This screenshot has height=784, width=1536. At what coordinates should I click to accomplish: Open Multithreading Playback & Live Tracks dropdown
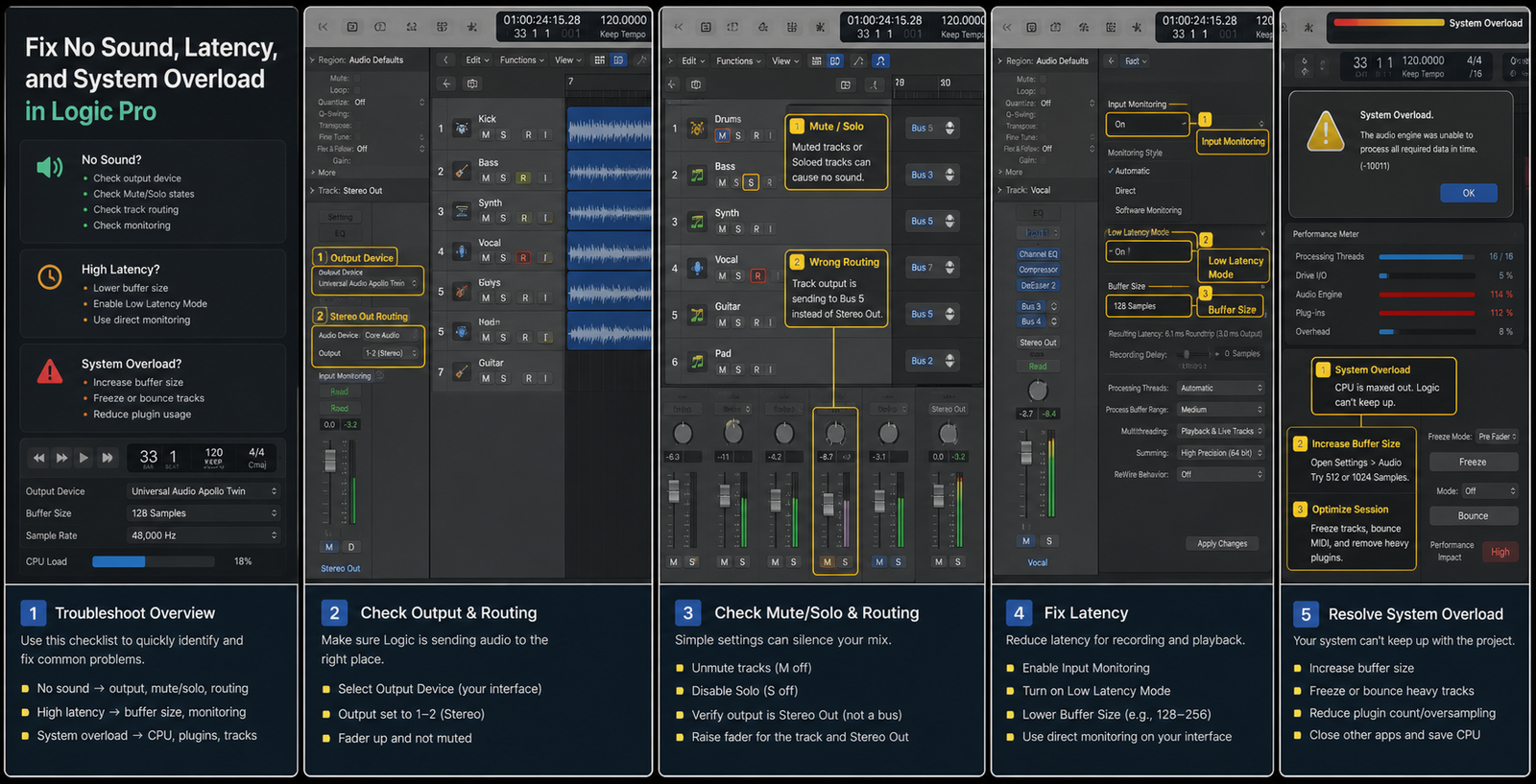pos(1220,431)
